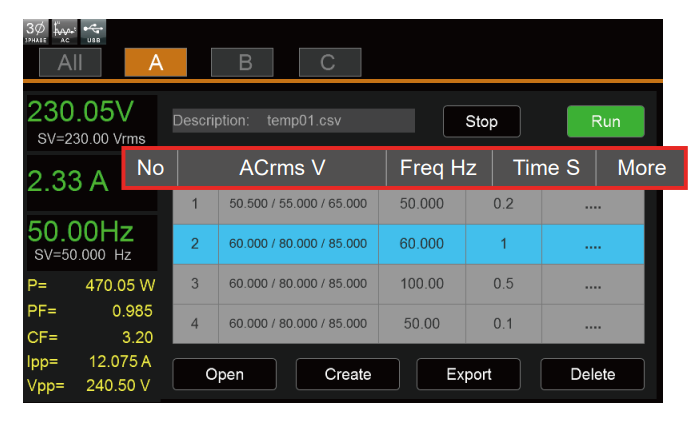697x424 pixels.
Task: Select phase A tab
Action: 155,62
